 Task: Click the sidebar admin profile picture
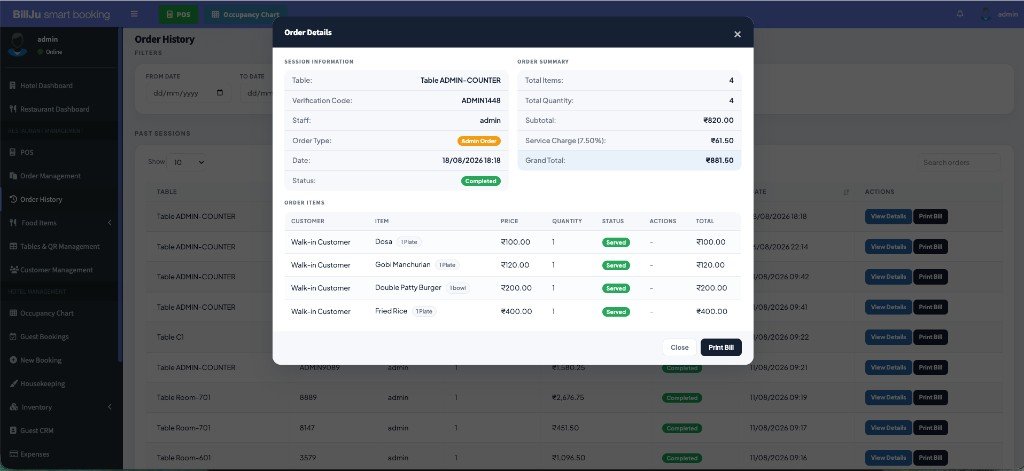click(x=18, y=46)
